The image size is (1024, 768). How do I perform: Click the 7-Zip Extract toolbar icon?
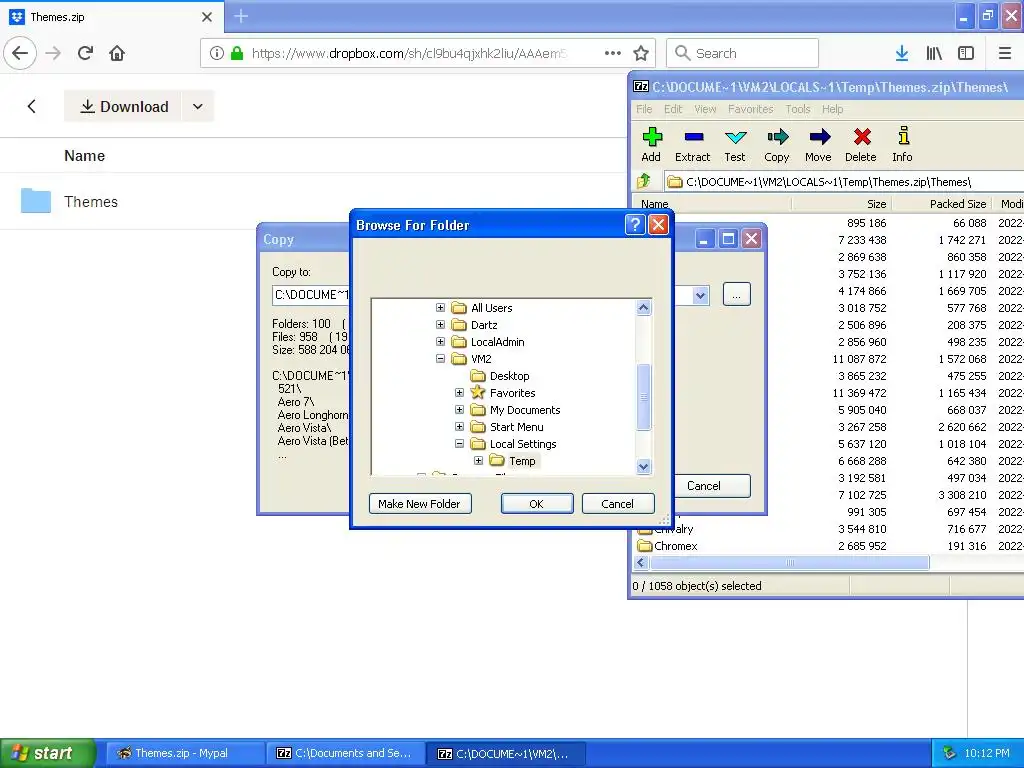(x=693, y=137)
